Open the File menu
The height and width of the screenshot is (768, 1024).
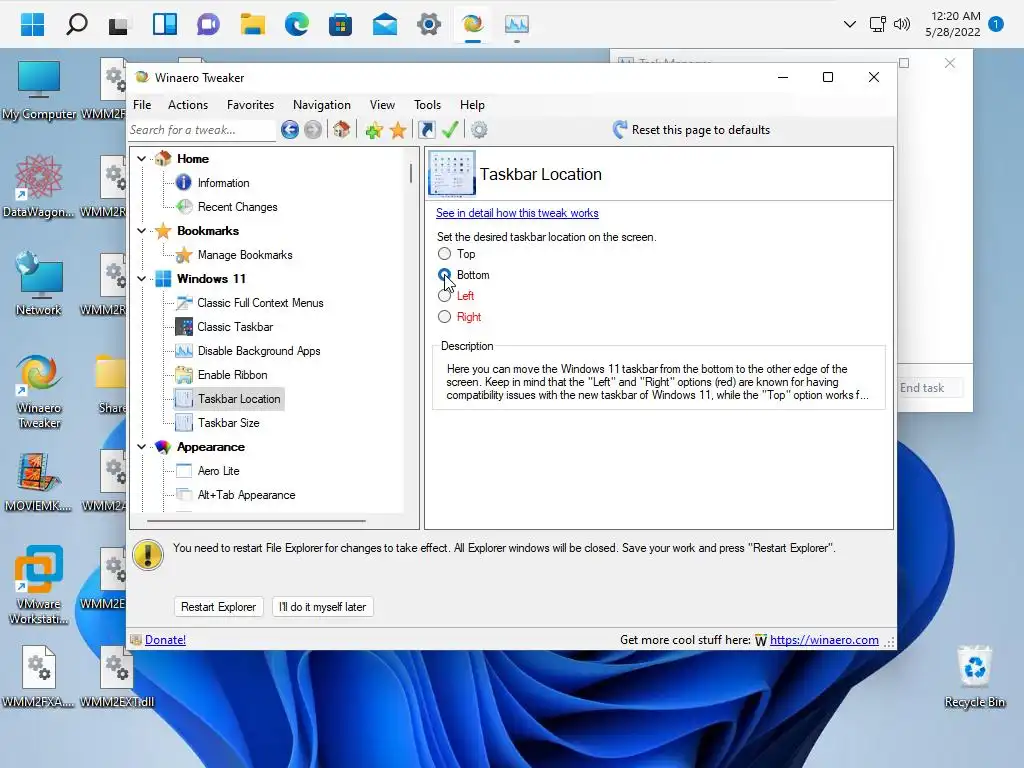pyautogui.click(x=142, y=104)
